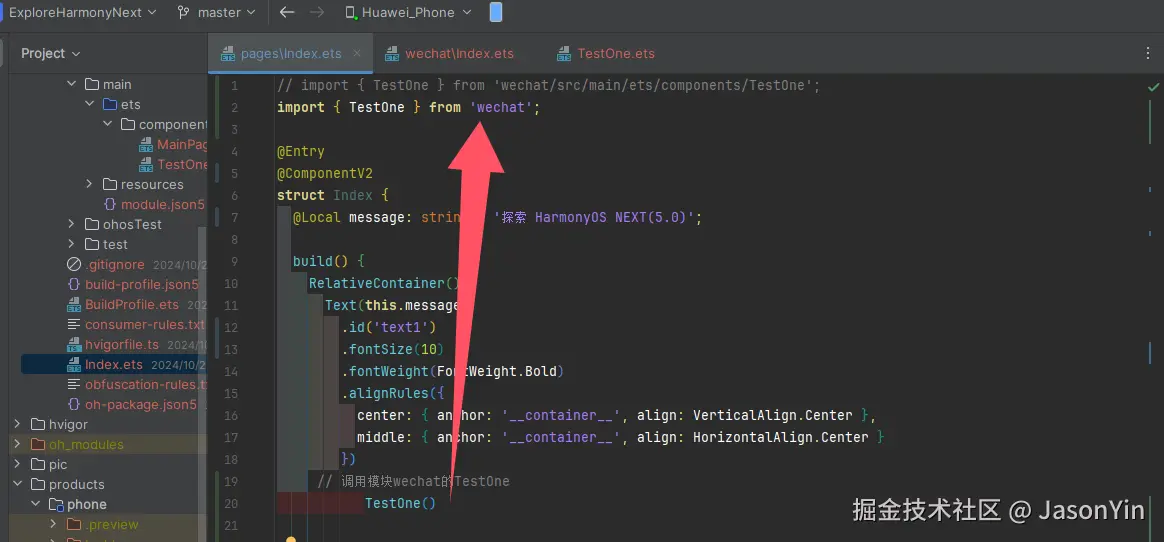Screen dimensions: 1164x542
Task: Click the @ComponentV2 decorator text
Action: pos(324,174)
